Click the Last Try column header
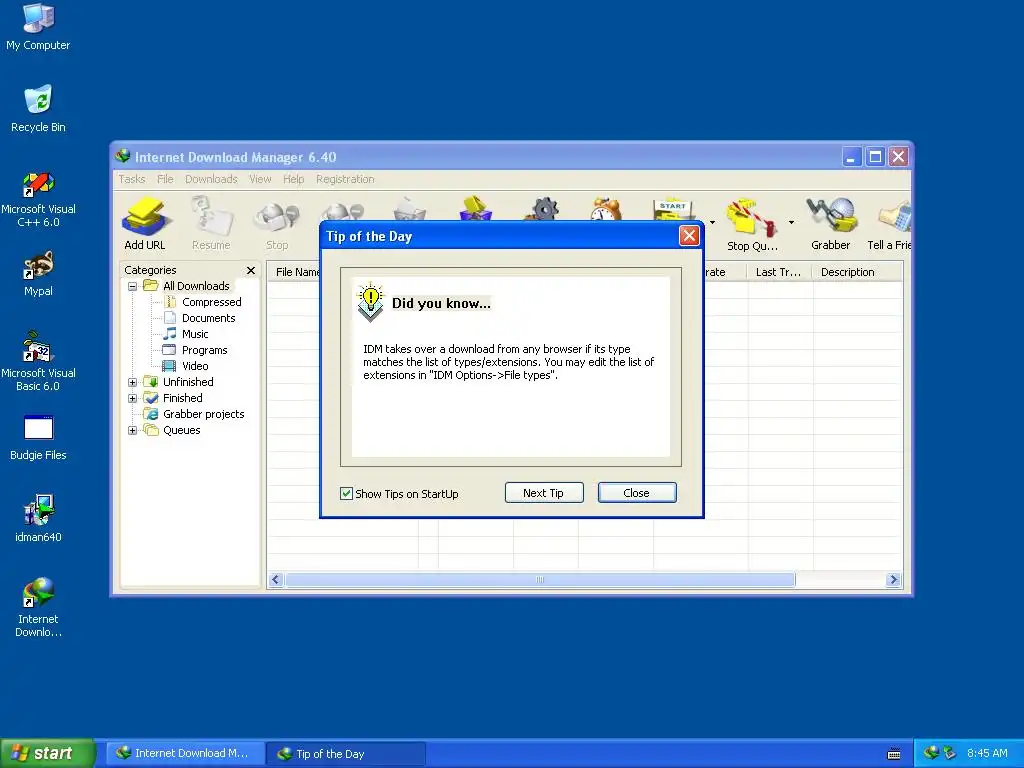1024x768 pixels. point(778,272)
